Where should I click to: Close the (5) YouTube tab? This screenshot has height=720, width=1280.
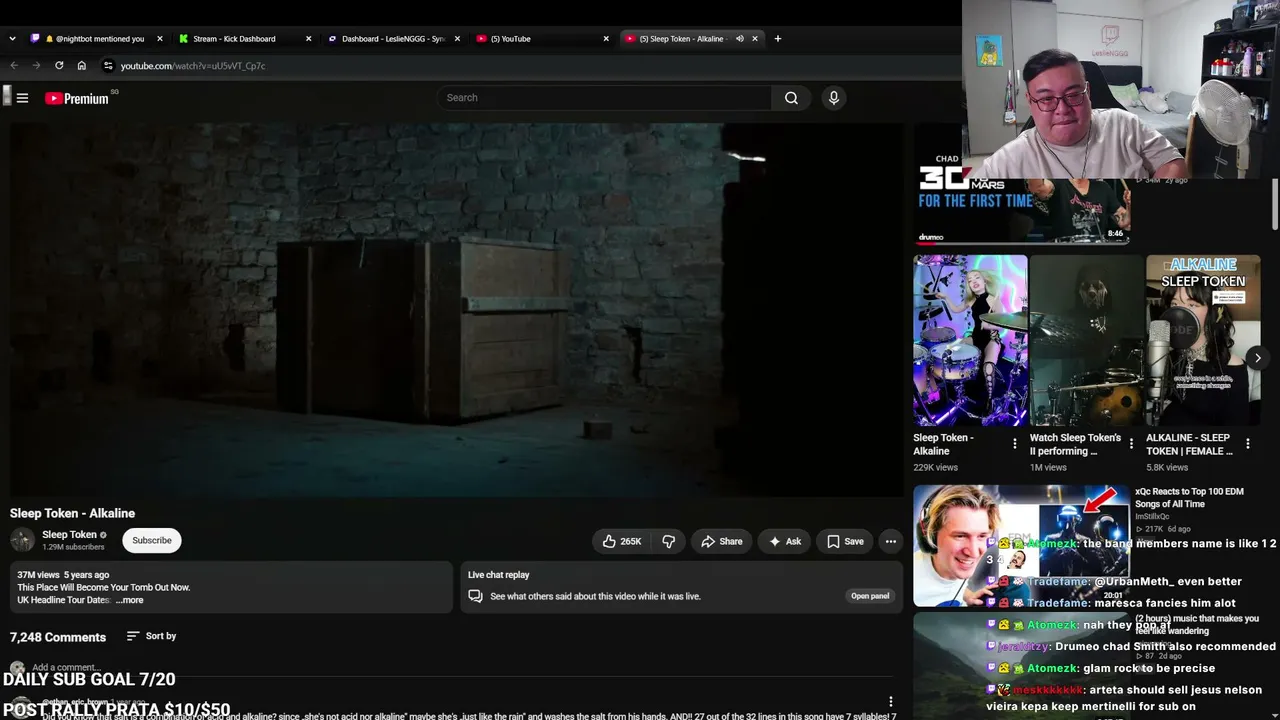[x=606, y=39]
